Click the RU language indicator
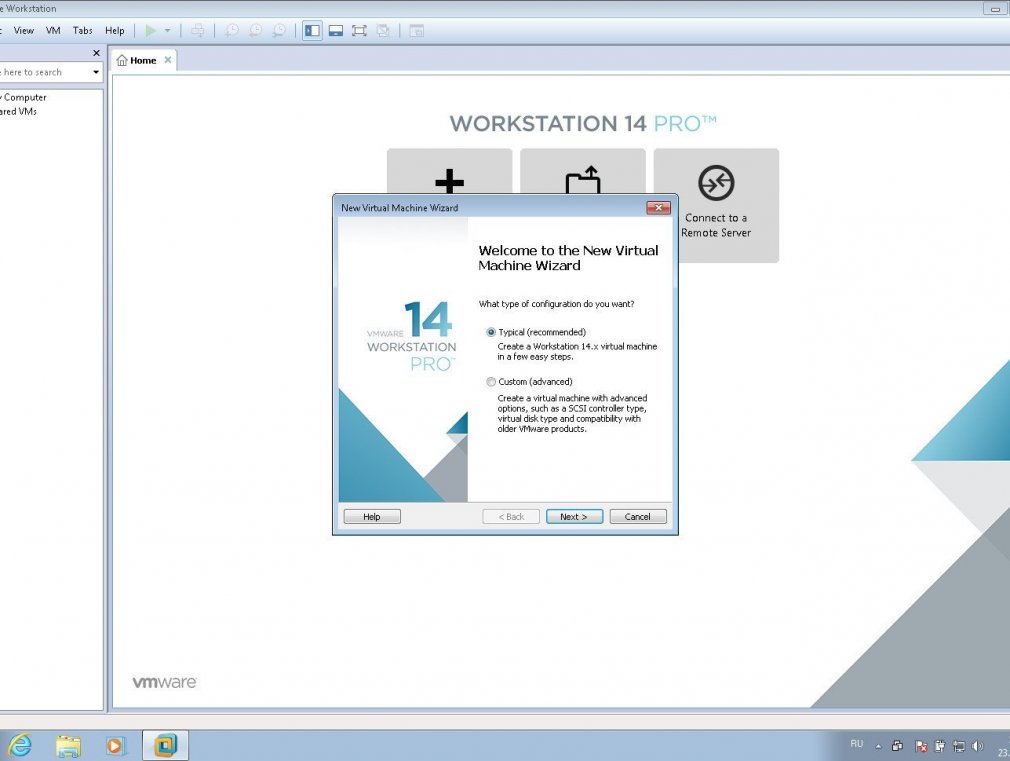The width and height of the screenshot is (1010, 761). pyautogui.click(x=856, y=744)
